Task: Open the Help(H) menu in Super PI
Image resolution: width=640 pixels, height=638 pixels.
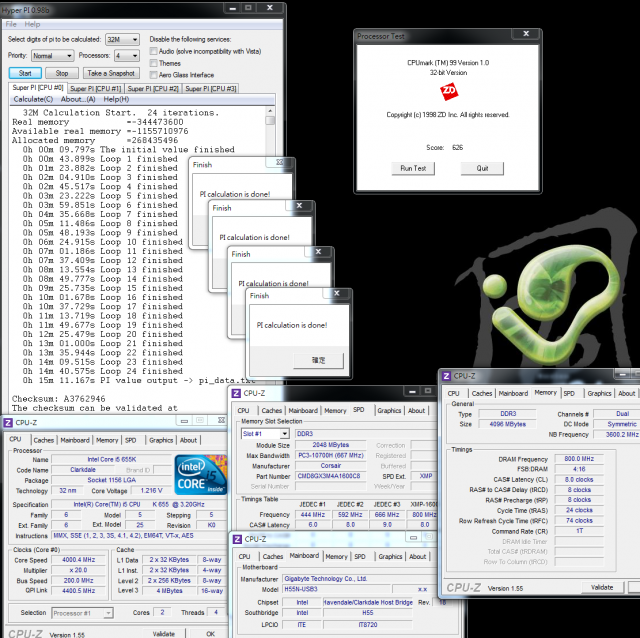Action: 116,99
